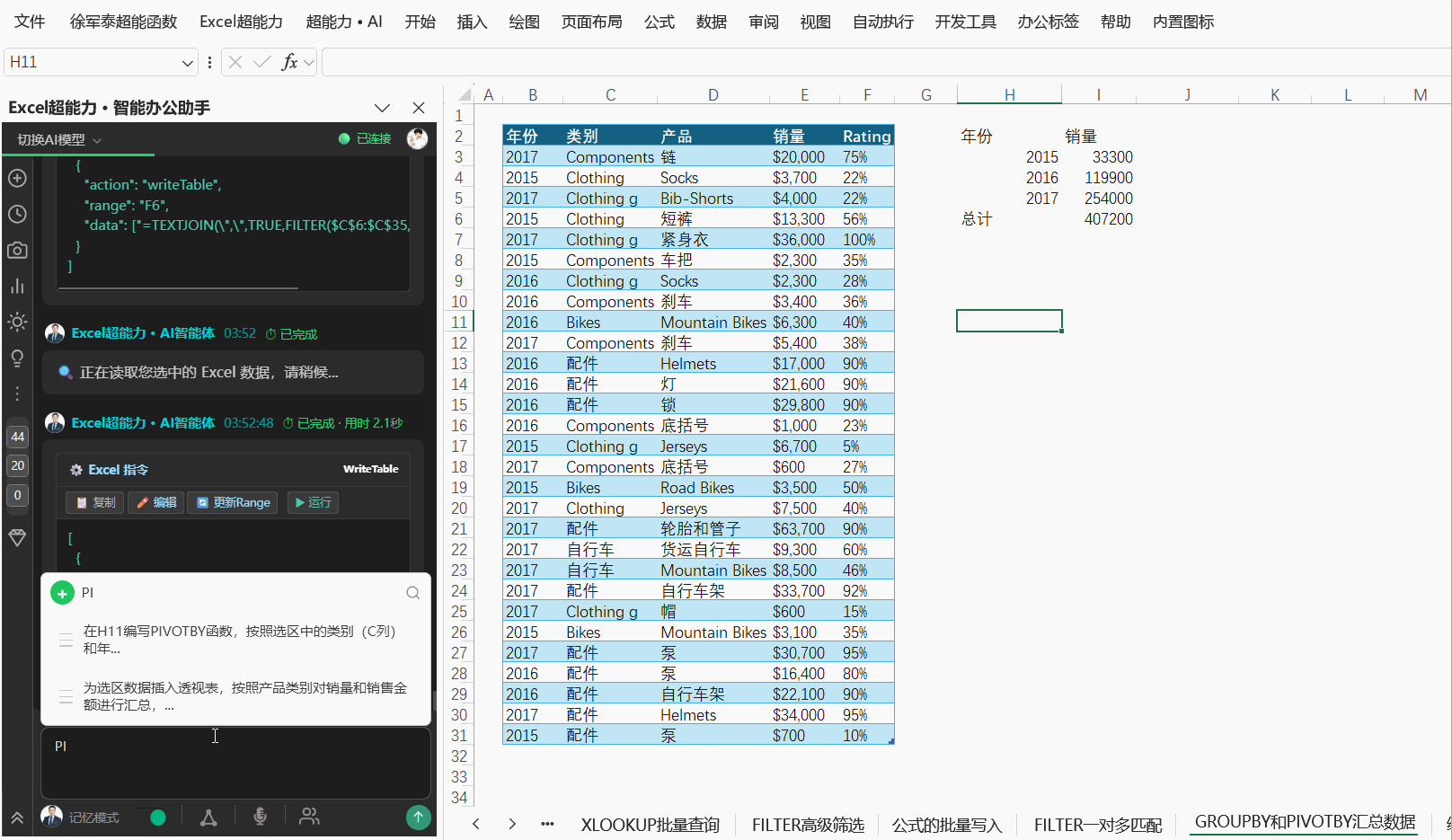Open the 公式 ribbon tab

[x=660, y=22]
